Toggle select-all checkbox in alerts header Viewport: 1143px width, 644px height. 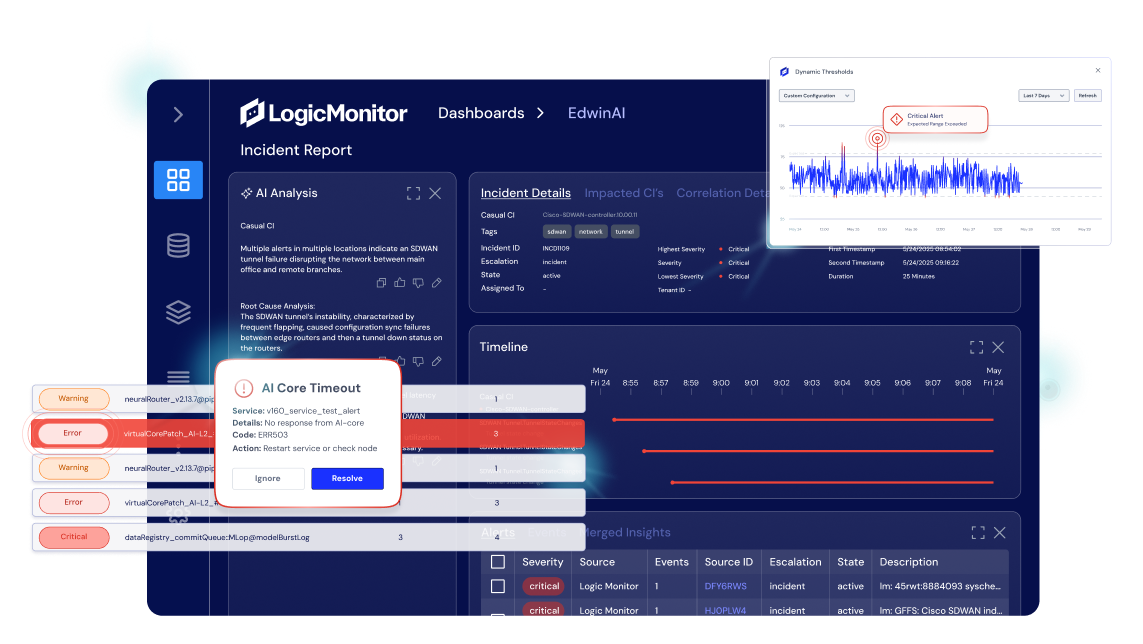498,562
